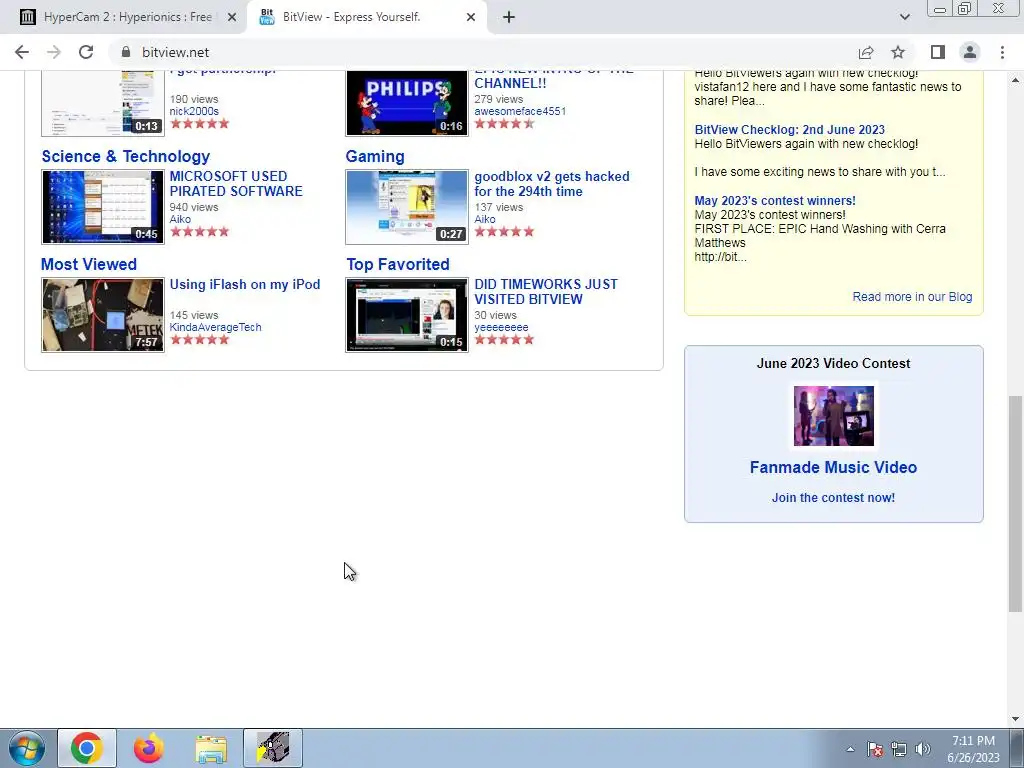Open the Gaming category heading
The image size is (1024, 768).
tap(375, 156)
